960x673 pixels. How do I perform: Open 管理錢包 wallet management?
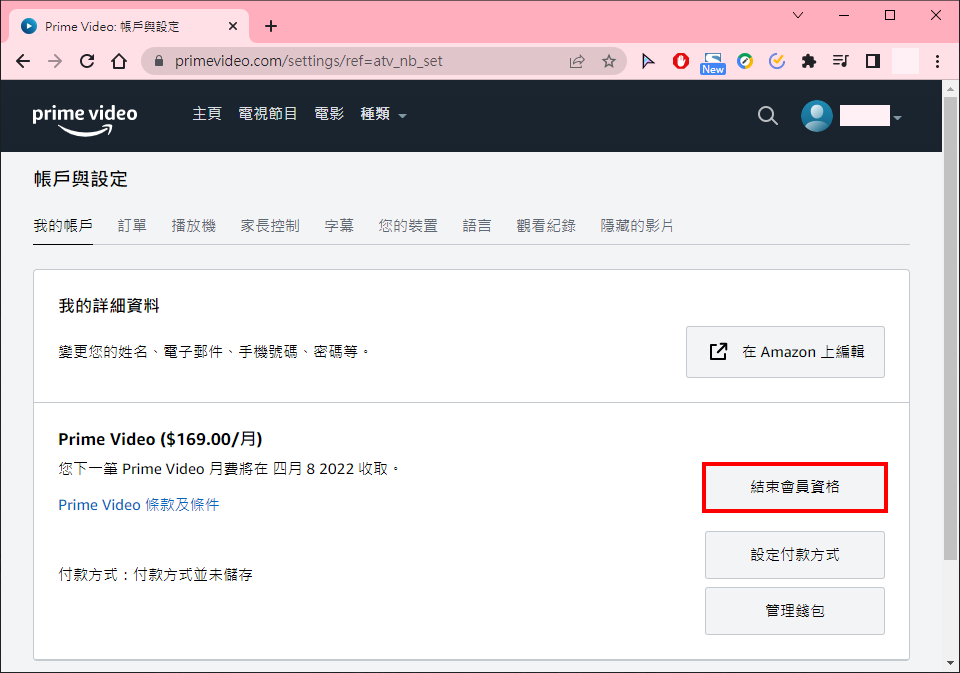coord(795,611)
